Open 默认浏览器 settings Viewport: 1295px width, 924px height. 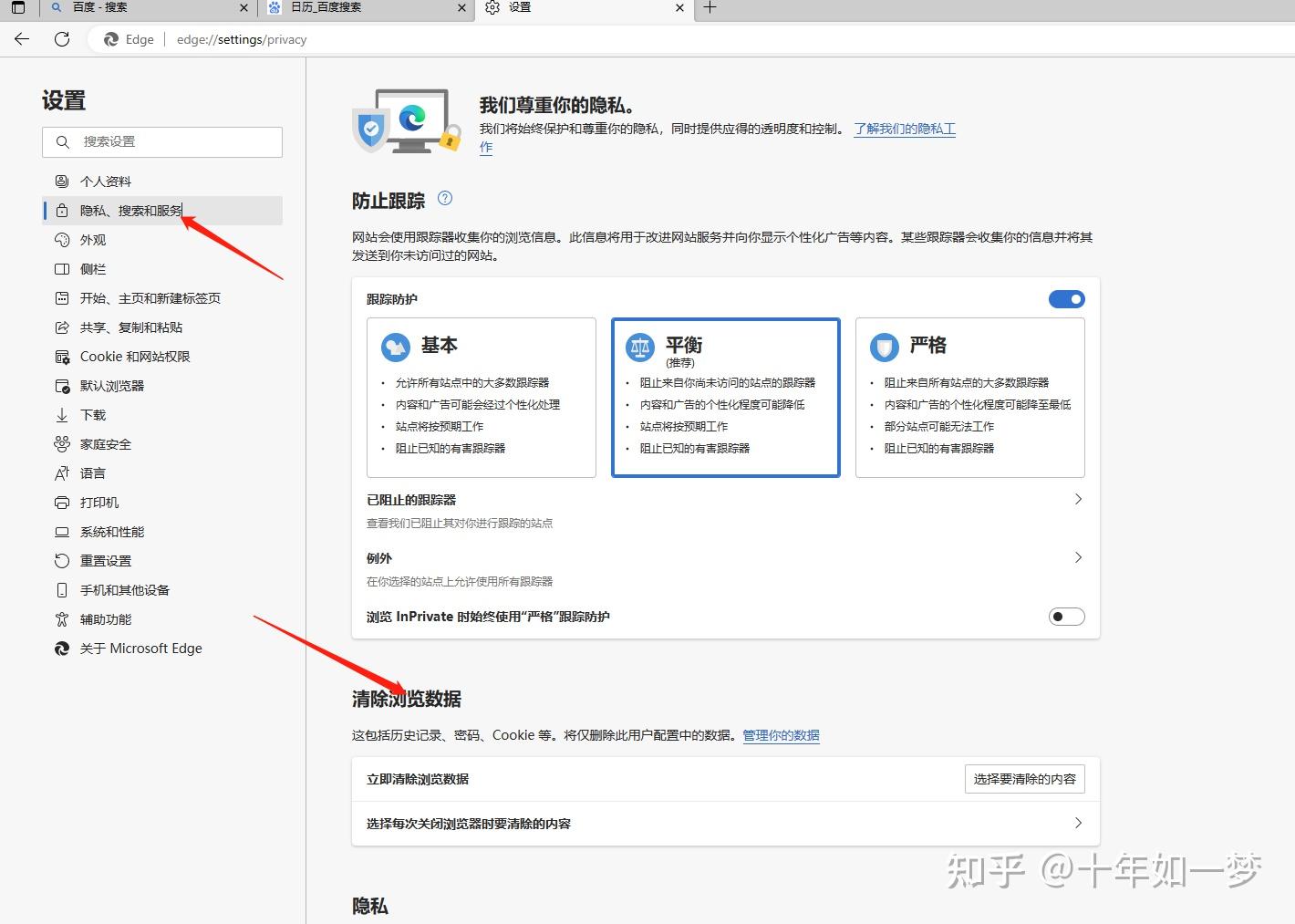[x=111, y=385]
